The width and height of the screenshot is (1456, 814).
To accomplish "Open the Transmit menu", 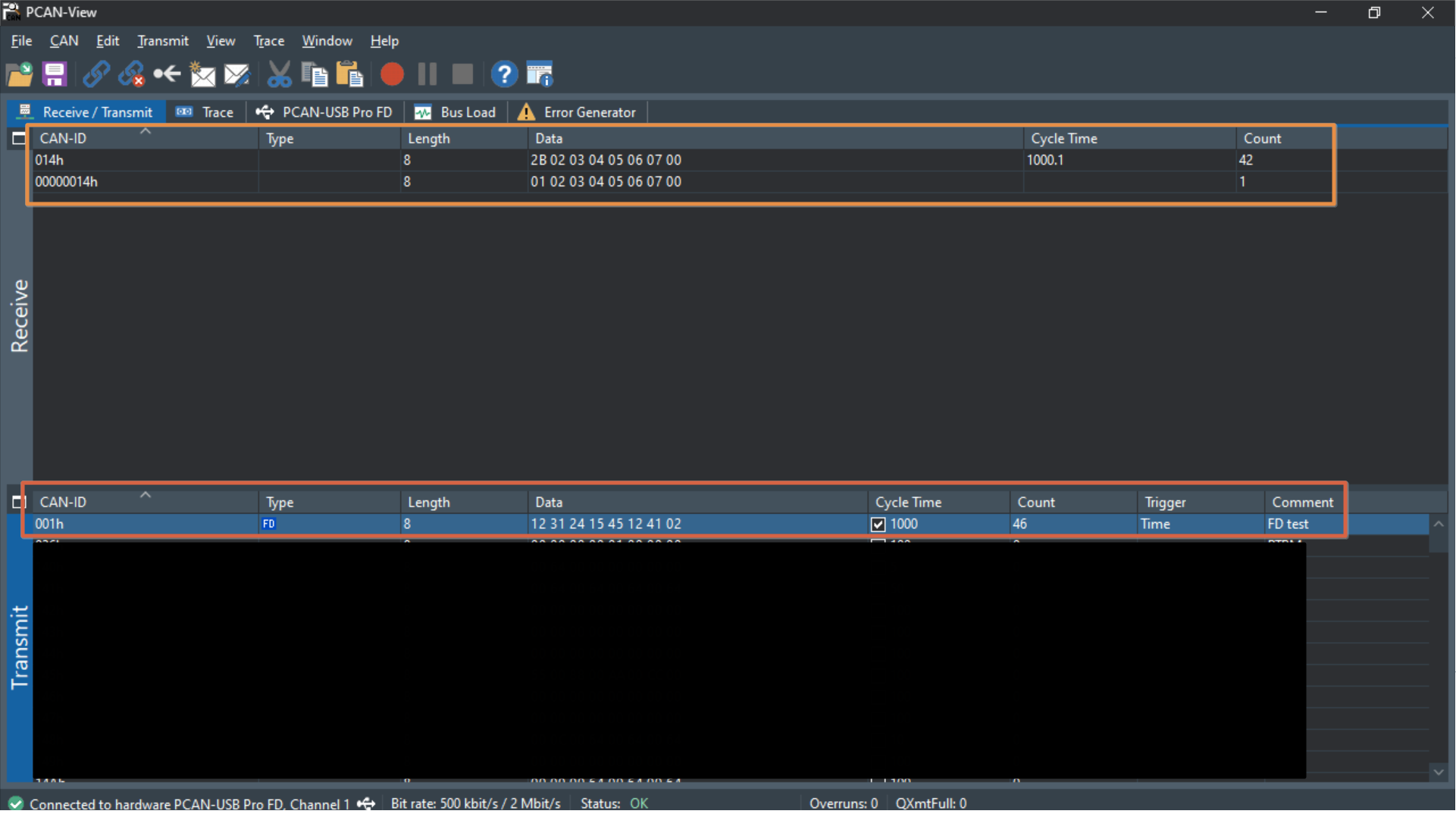I will pos(162,41).
